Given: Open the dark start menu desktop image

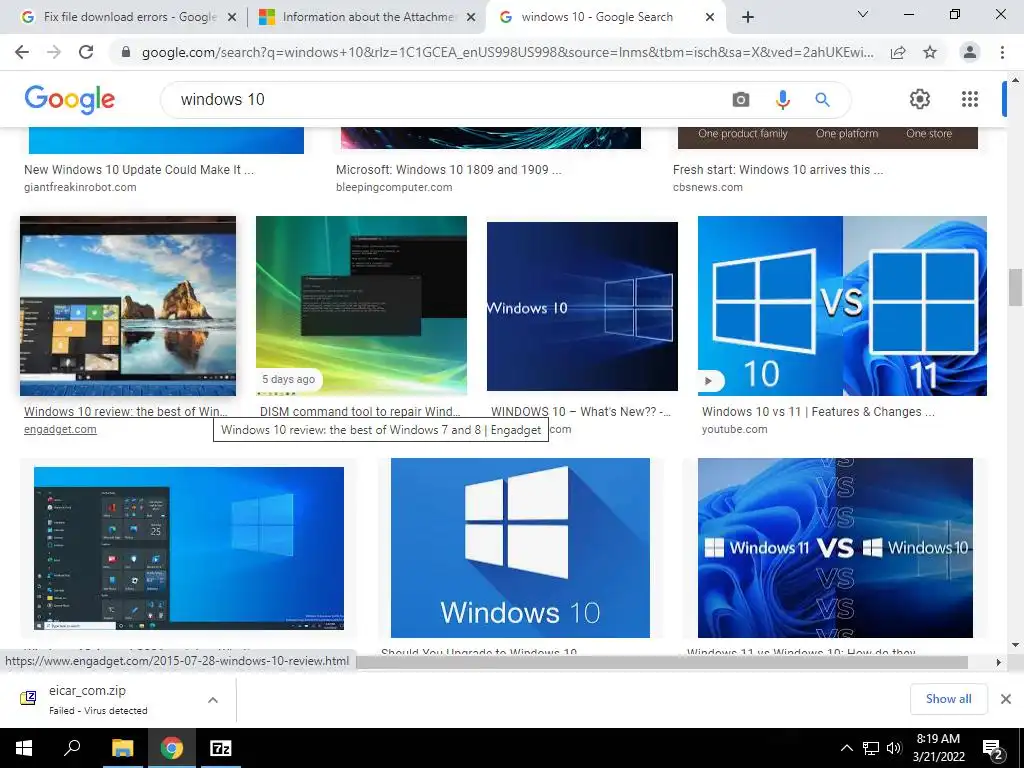Looking at the screenshot, I should [189, 549].
